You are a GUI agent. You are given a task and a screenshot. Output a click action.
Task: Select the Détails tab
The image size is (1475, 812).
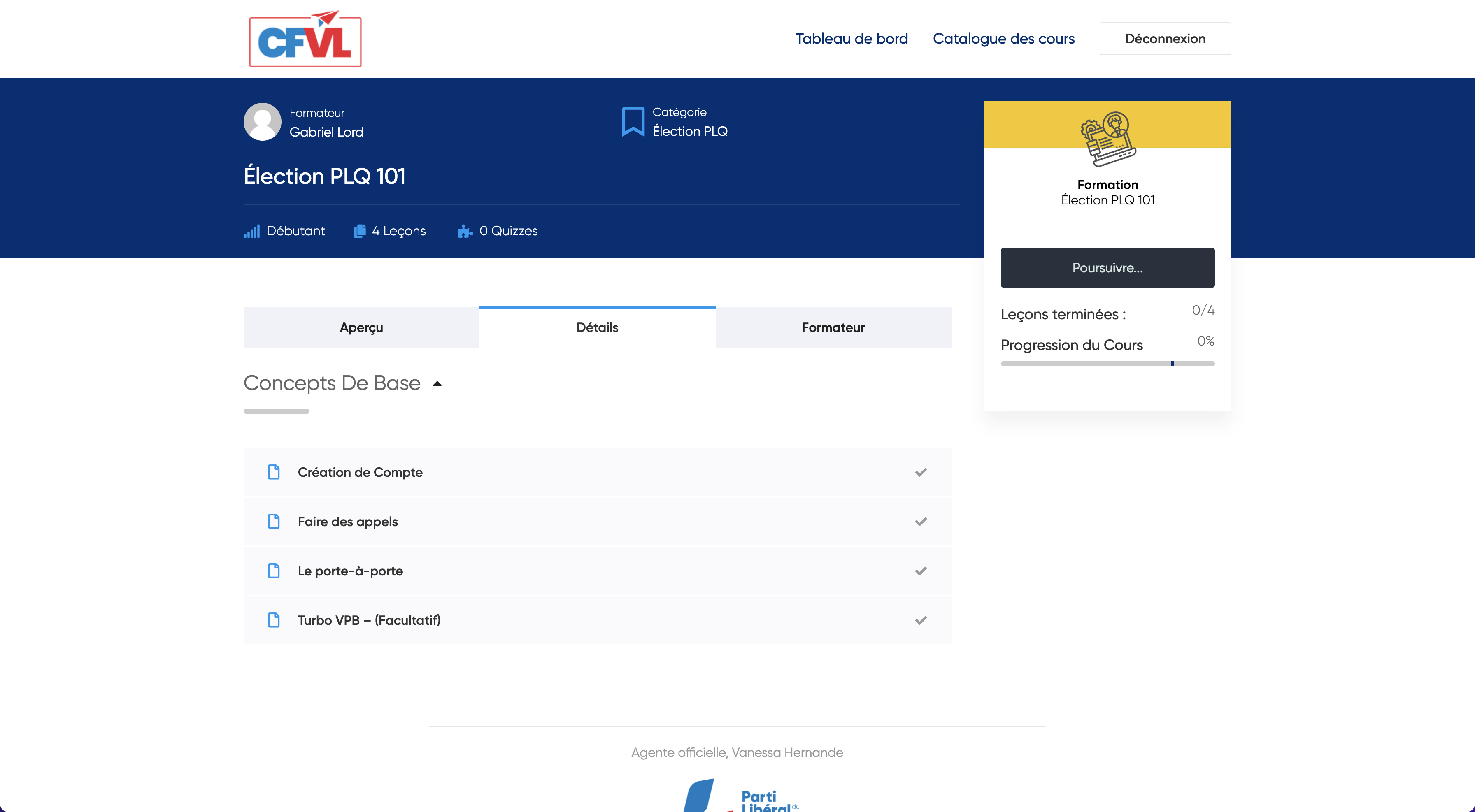click(x=597, y=327)
